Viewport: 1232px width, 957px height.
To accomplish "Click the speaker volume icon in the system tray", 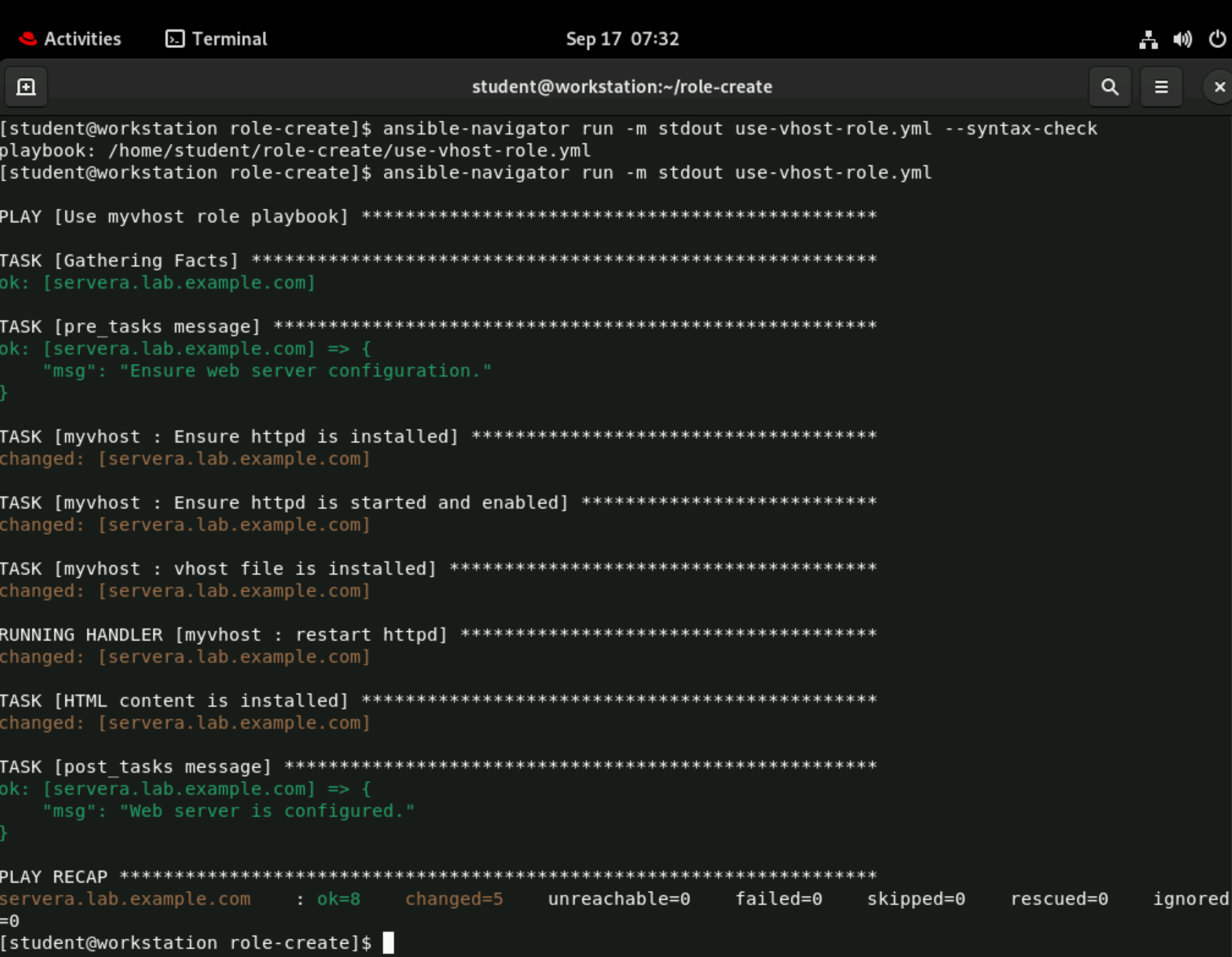I will point(1182,38).
